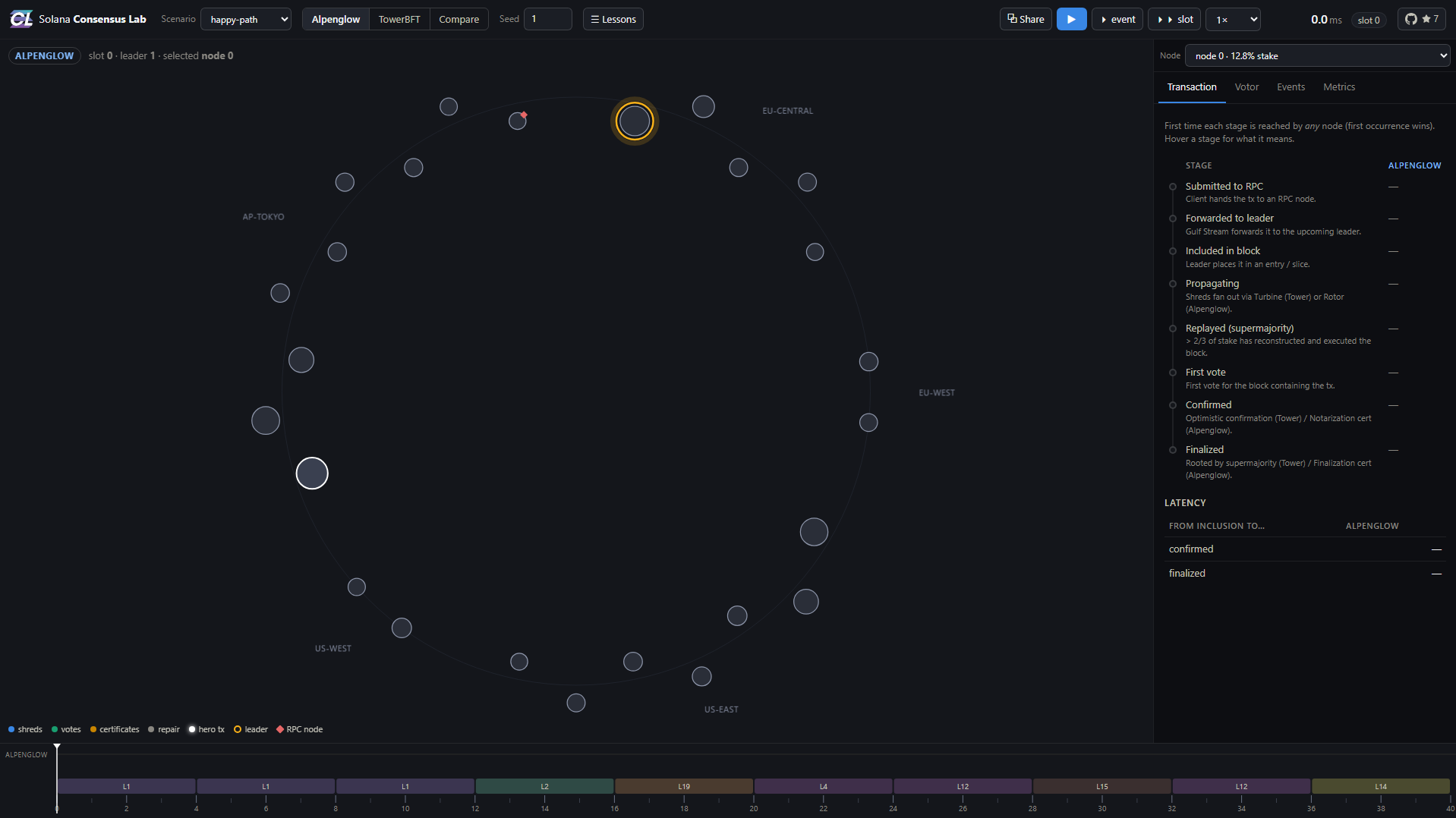Click the repair legend dot
1456x818 pixels.
coord(151,729)
